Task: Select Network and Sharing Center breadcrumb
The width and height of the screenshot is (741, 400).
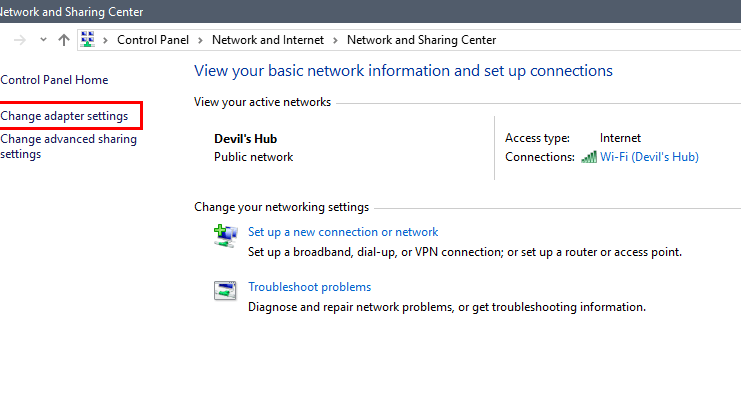Action: click(422, 40)
